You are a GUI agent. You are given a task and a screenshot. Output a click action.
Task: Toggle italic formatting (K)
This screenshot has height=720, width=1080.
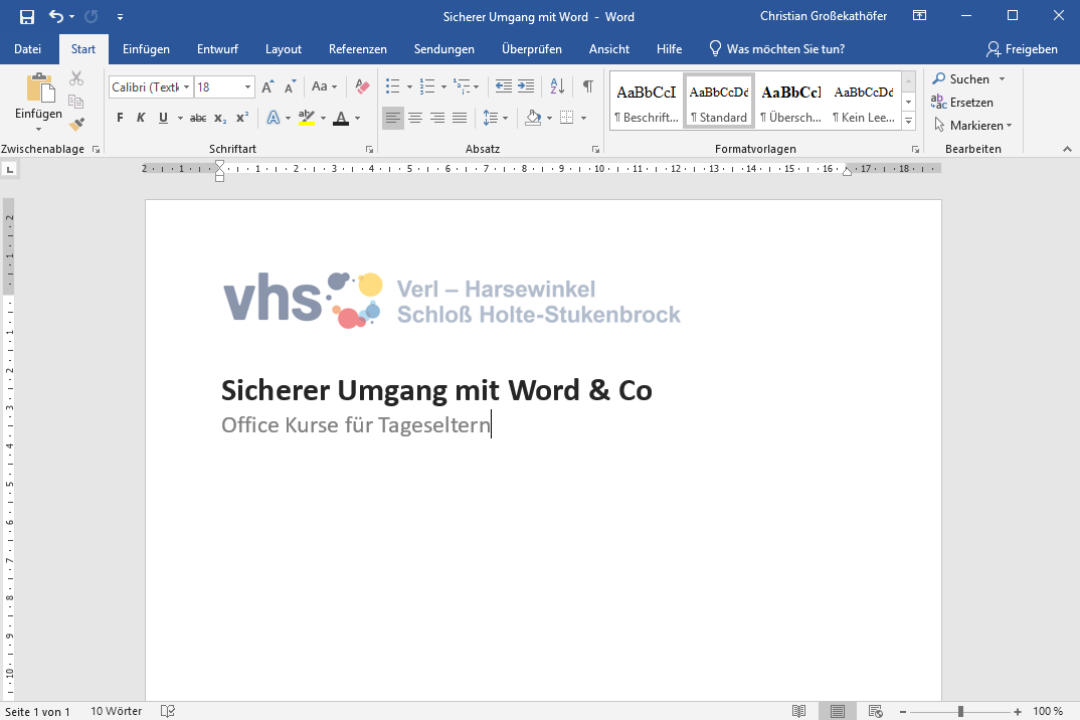tap(141, 118)
